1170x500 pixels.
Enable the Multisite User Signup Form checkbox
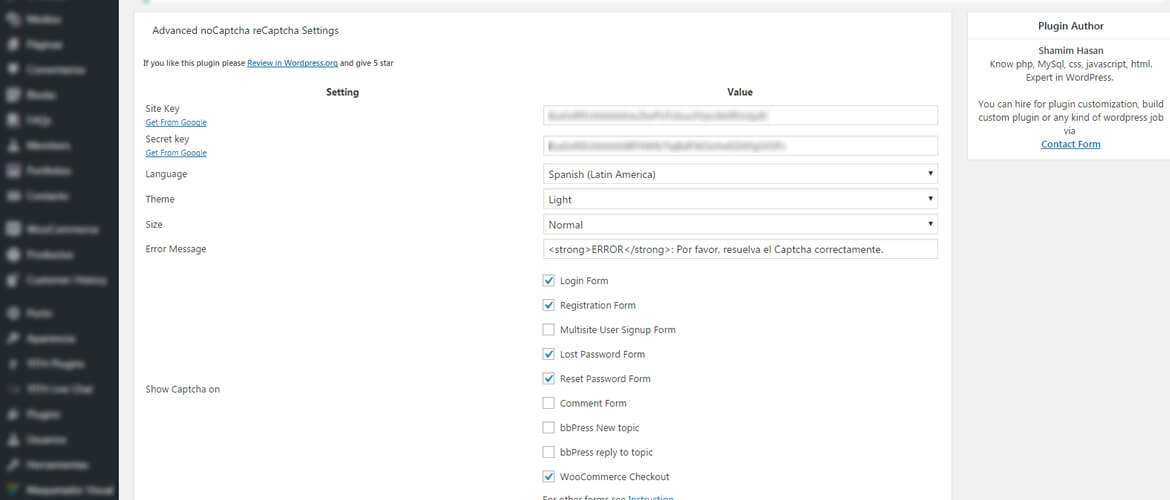click(x=548, y=330)
